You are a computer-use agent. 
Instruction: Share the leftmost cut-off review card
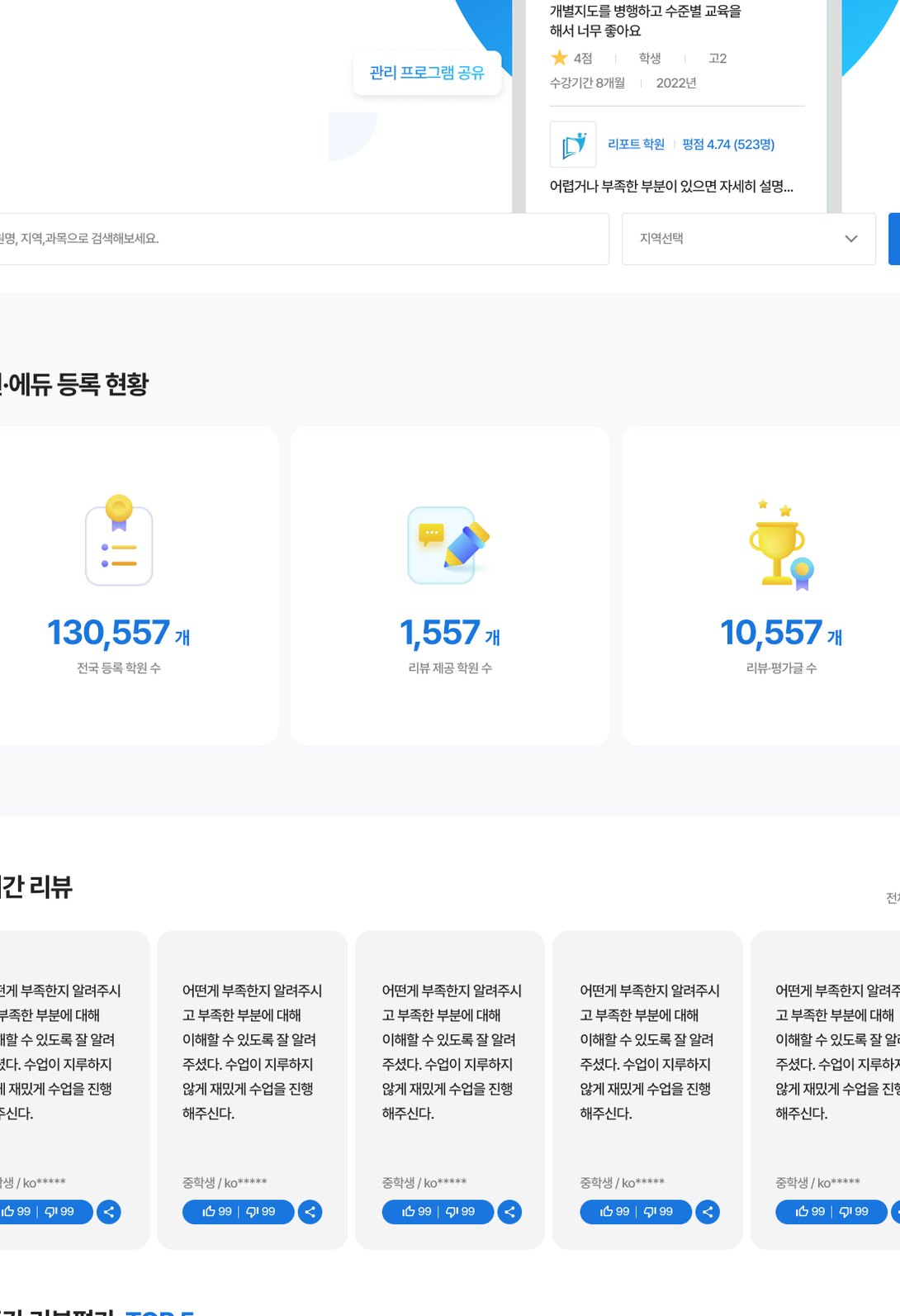pos(109,1212)
